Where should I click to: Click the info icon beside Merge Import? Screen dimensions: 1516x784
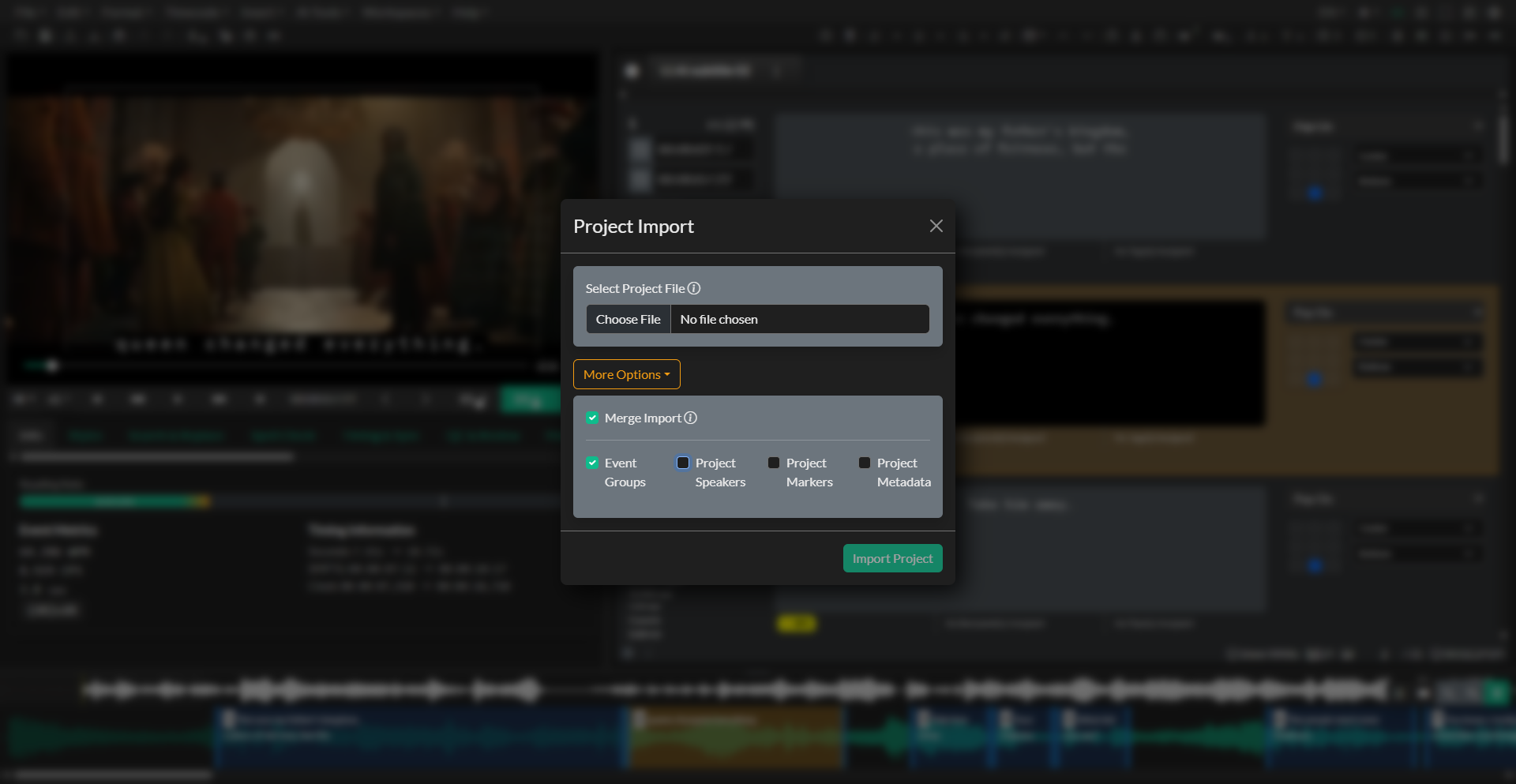pyautogui.click(x=691, y=418)
